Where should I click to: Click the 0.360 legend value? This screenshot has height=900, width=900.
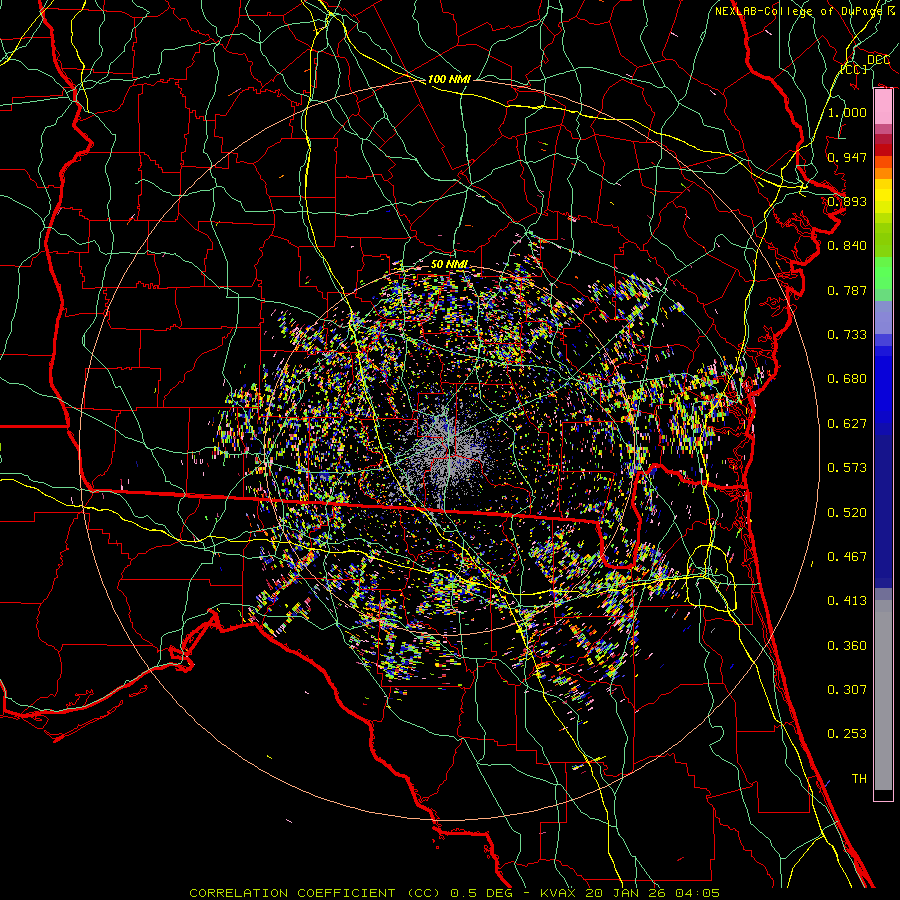847,646
